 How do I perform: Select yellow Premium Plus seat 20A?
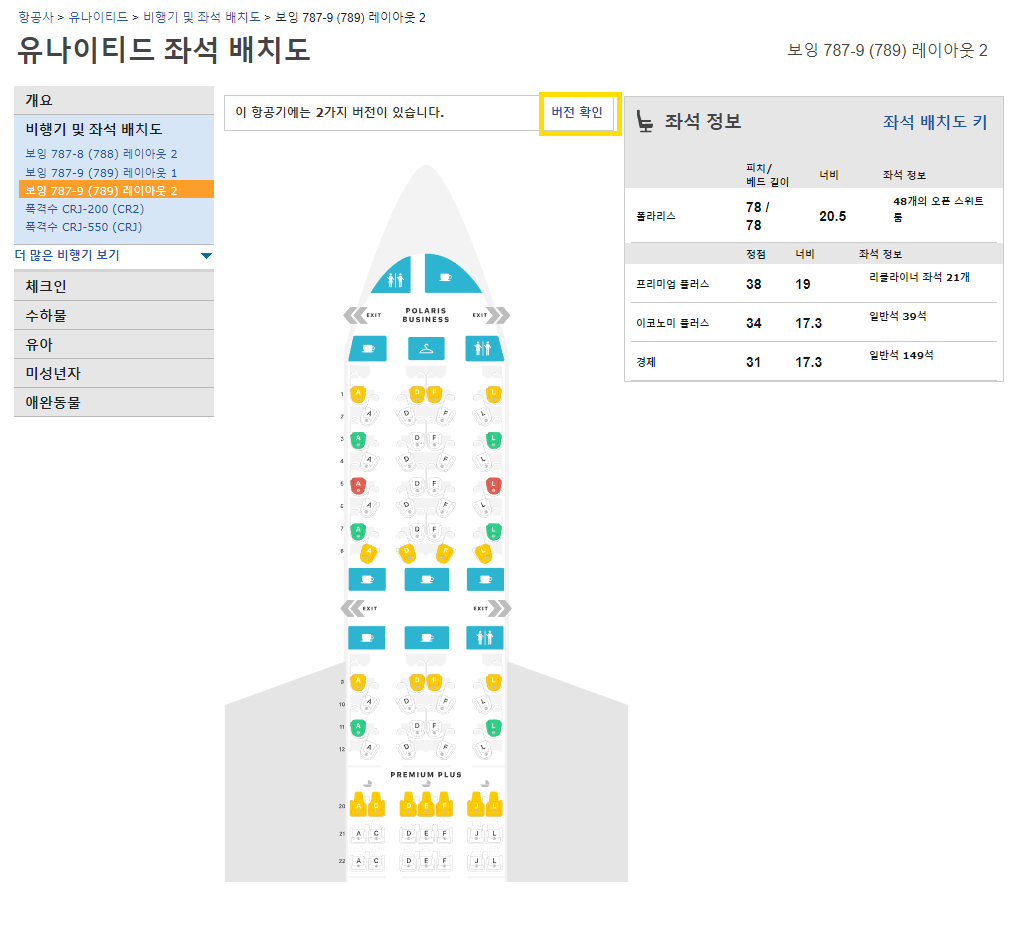coord(358,805)
